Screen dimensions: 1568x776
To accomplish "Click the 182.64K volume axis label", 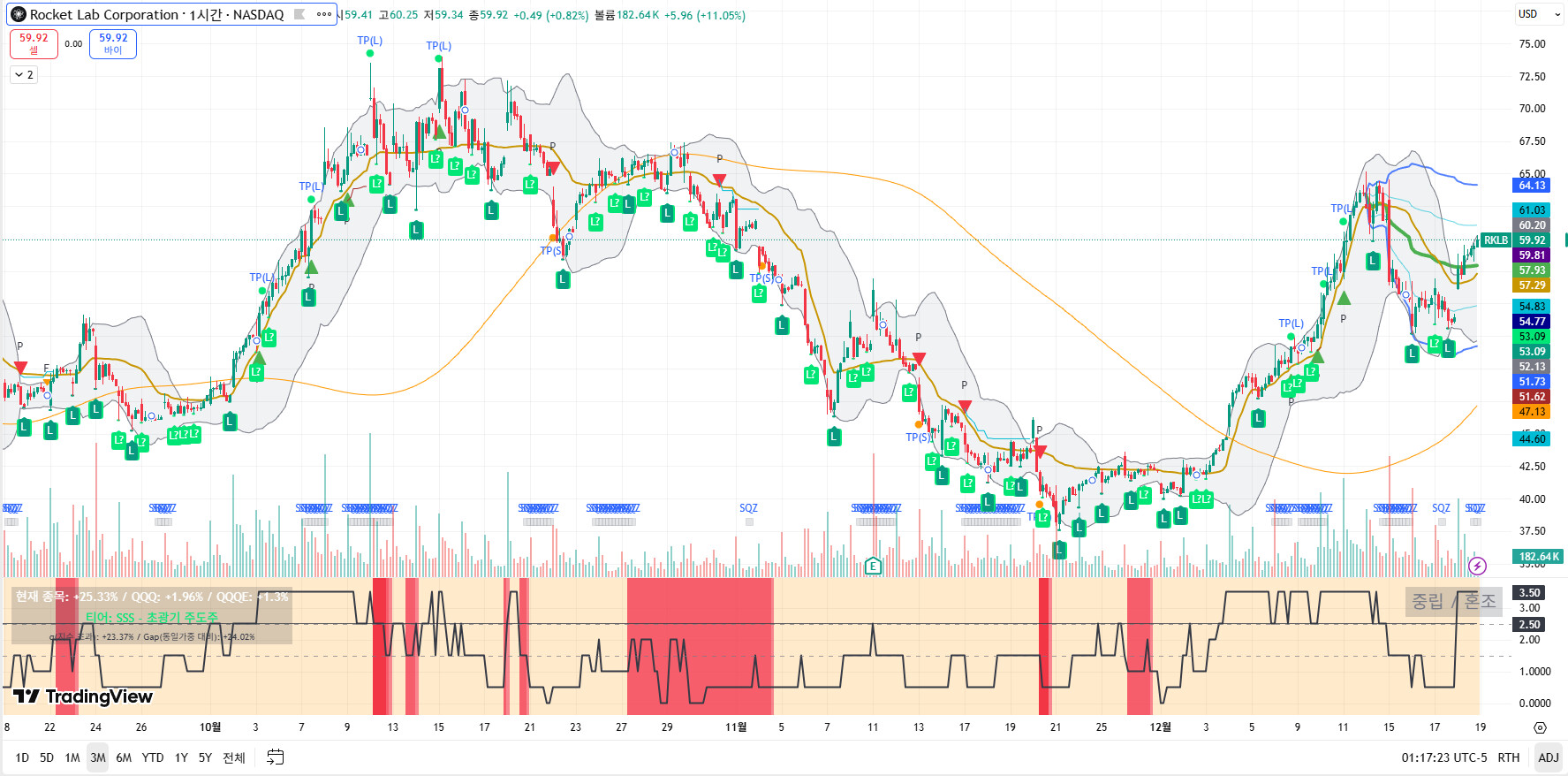I will [1538, 557].
